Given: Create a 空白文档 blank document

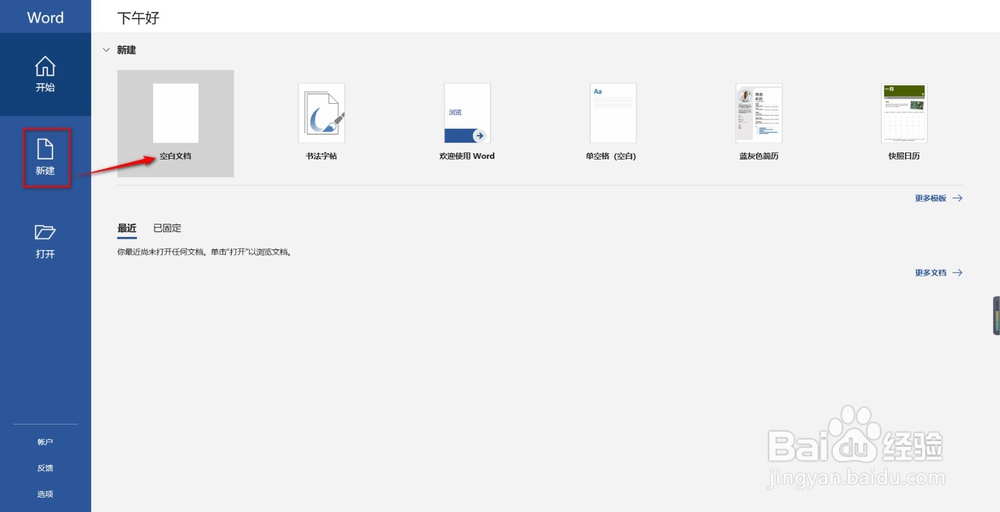Looking at the screenshot, I should click(175, 123).
